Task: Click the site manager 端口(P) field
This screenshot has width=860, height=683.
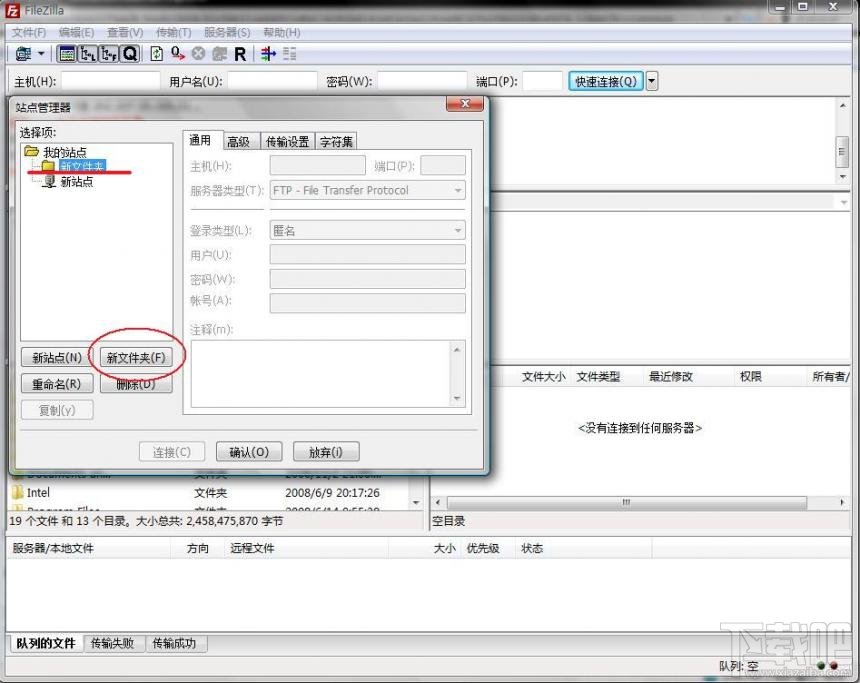Action: click(443, 165)
